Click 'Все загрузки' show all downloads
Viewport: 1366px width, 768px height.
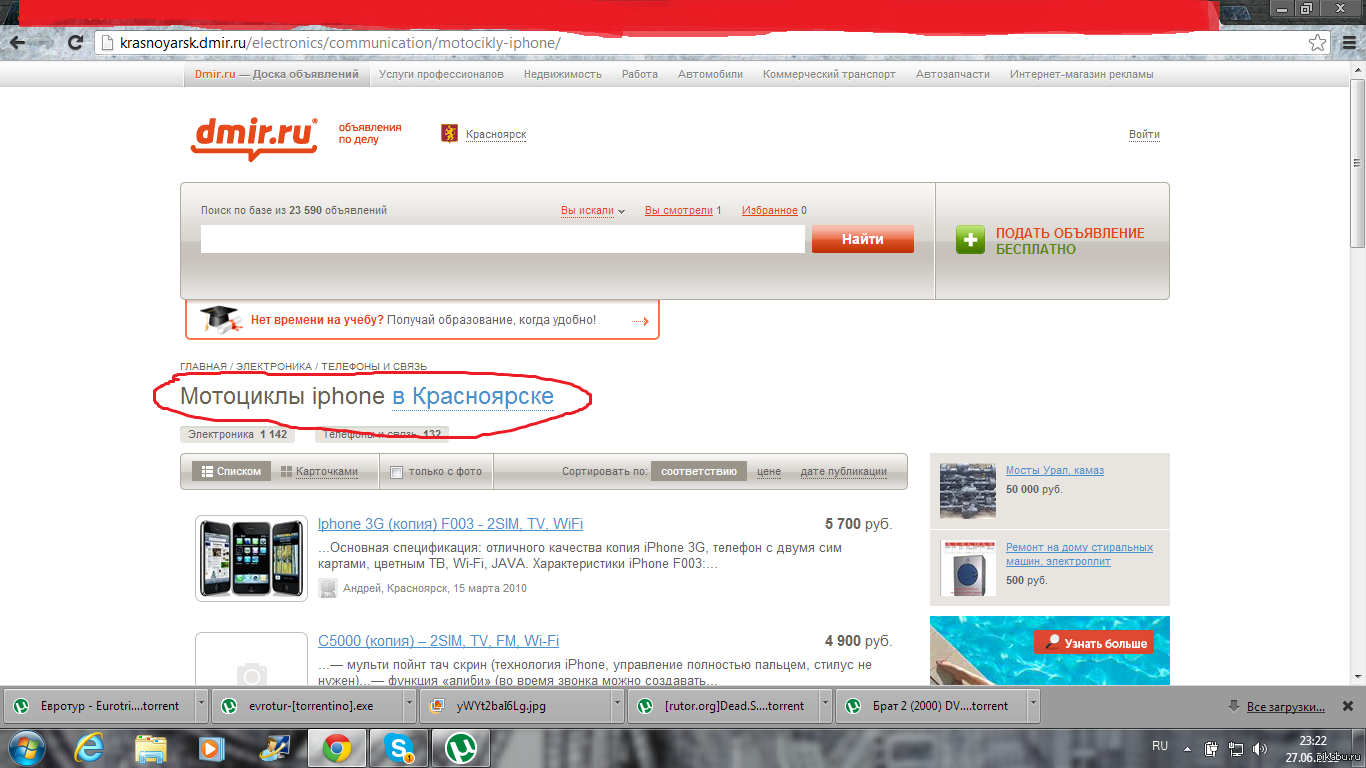tap(1286, 706)
